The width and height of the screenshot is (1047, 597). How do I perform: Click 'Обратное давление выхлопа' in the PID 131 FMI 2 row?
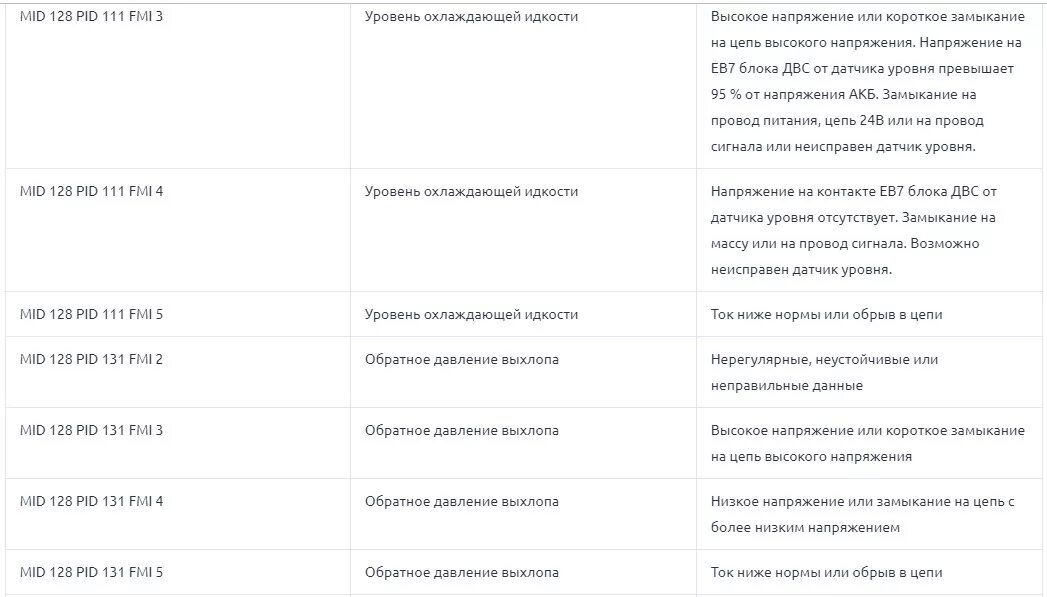[461, 359]
